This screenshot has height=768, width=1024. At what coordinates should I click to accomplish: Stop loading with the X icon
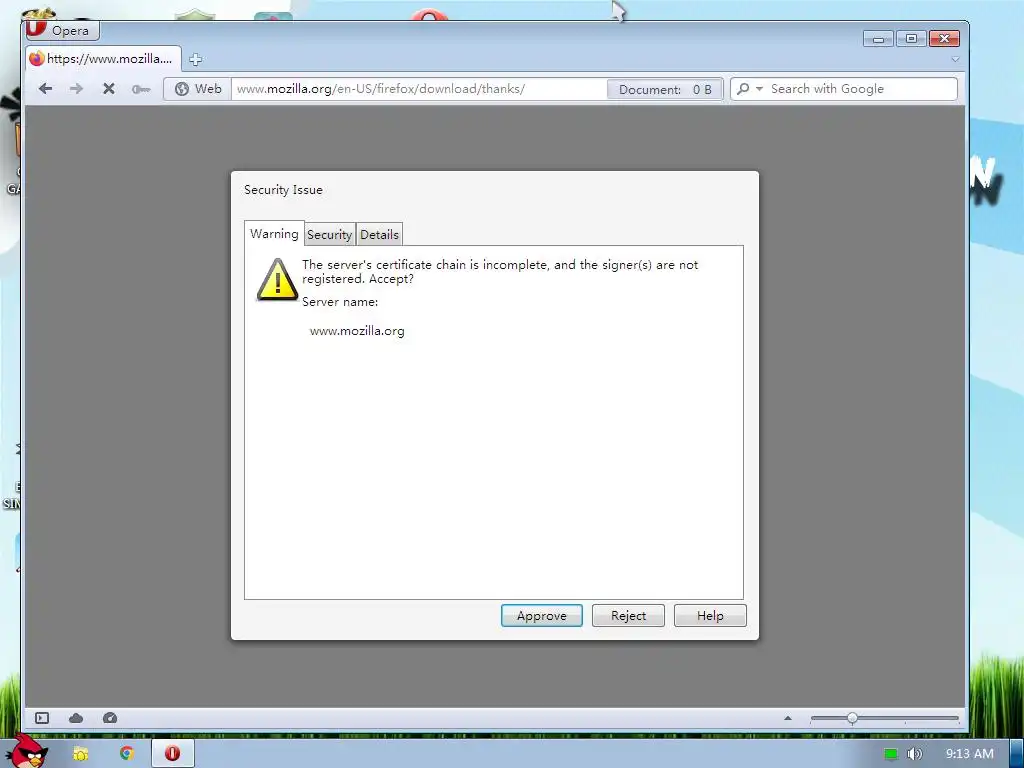[x=108, y=89]
